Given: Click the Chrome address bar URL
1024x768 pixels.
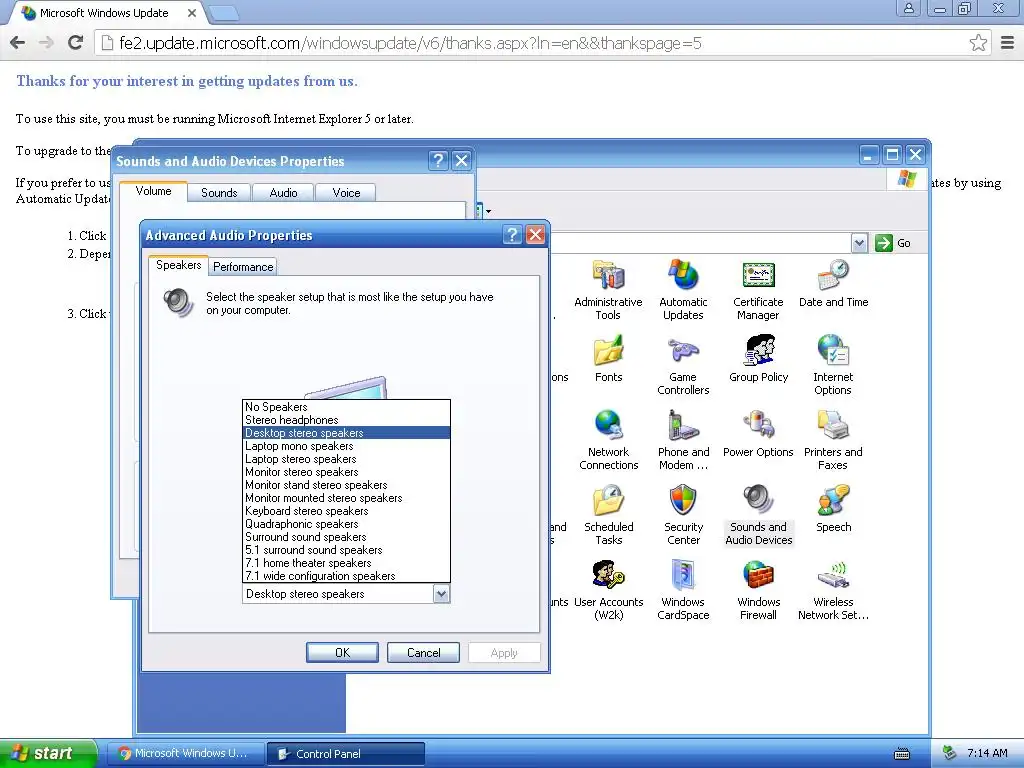Looking at the screenshot, I should 410,43.
